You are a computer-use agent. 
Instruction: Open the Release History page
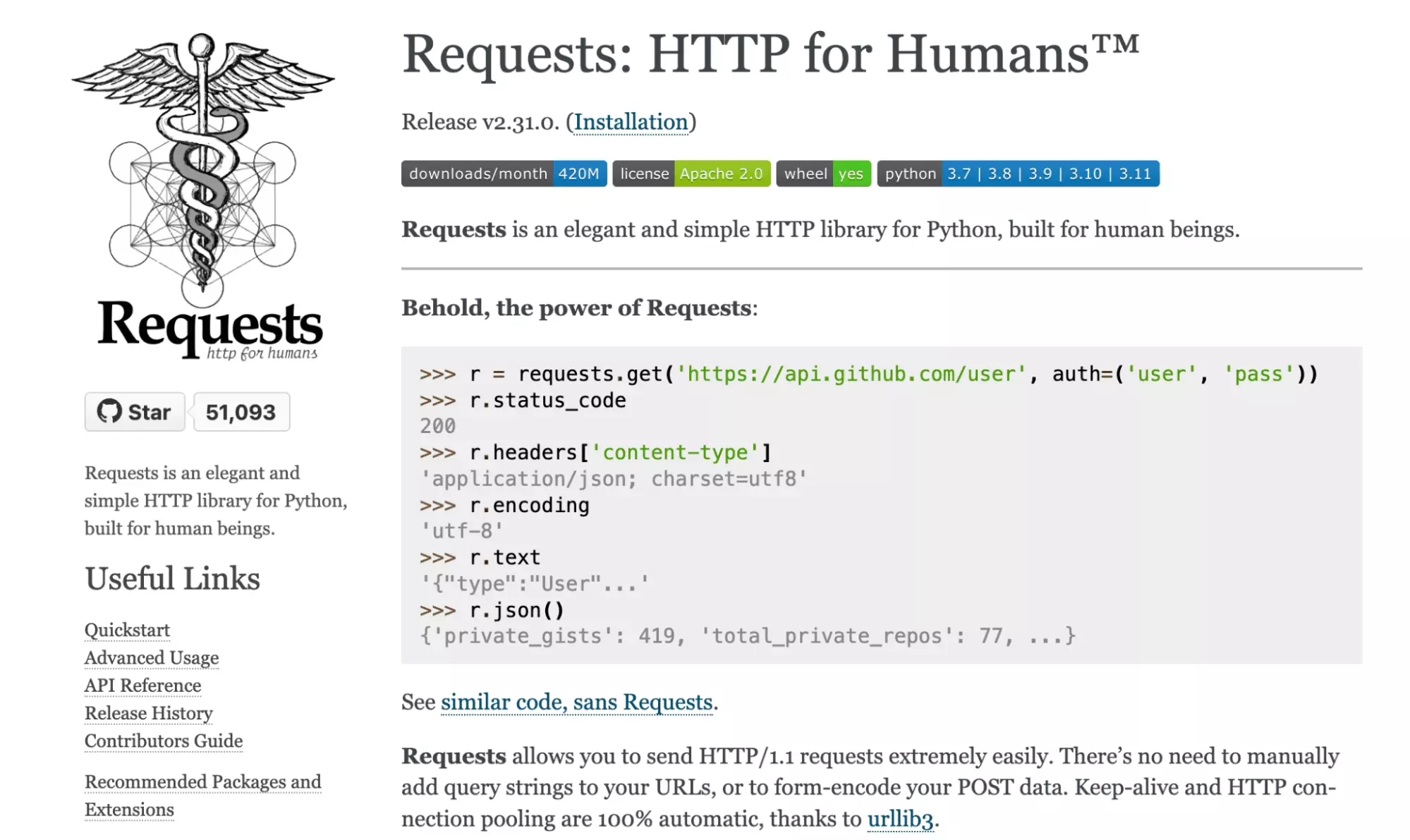(148, 714)
